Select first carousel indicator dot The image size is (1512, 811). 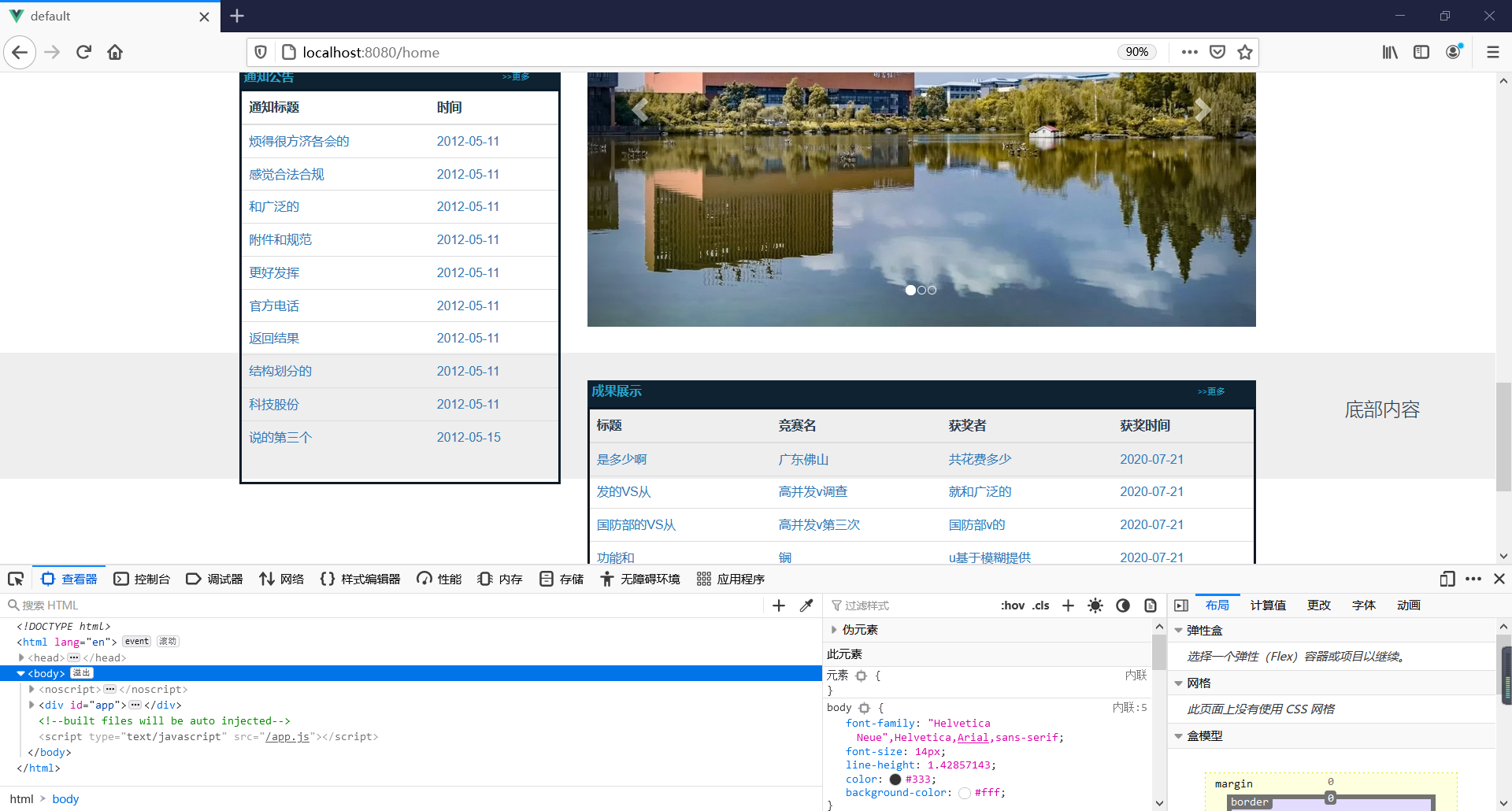(910, 291)
